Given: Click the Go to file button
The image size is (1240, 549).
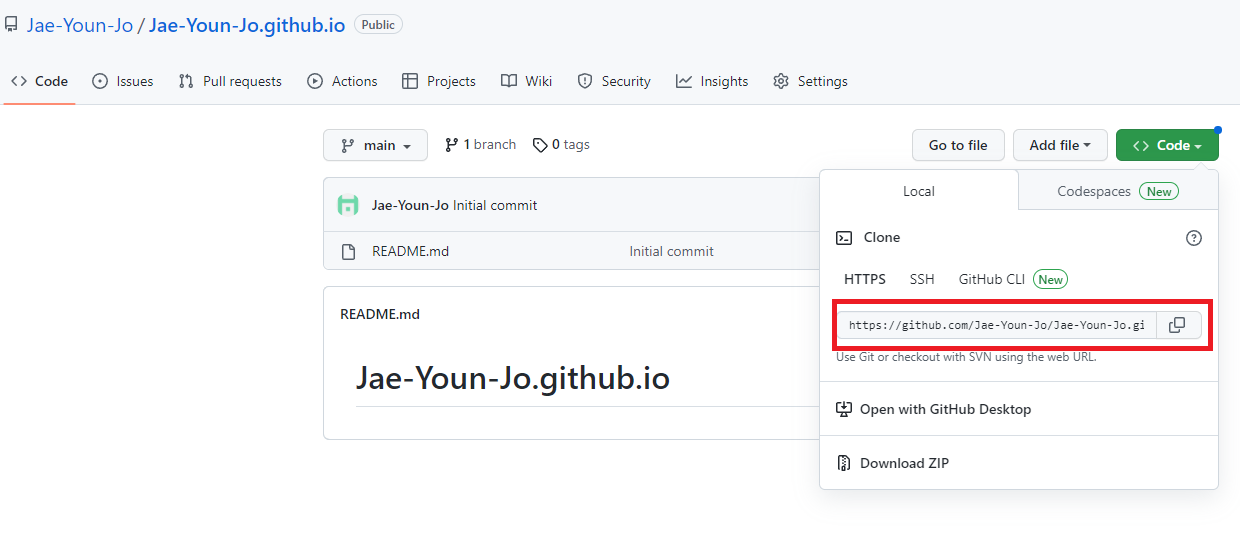Looking at the screenshot, I should pos(958,145).
